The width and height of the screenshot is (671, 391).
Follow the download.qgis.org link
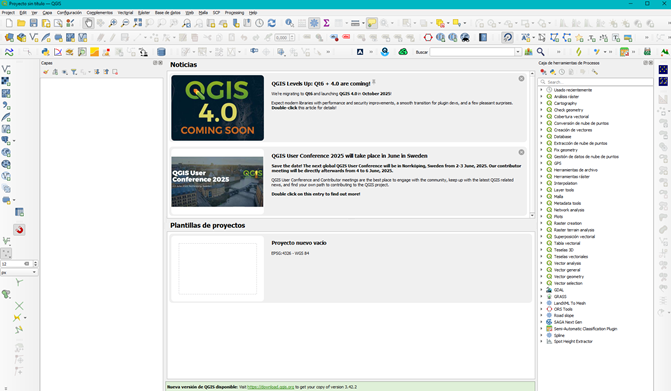(270, 387)
